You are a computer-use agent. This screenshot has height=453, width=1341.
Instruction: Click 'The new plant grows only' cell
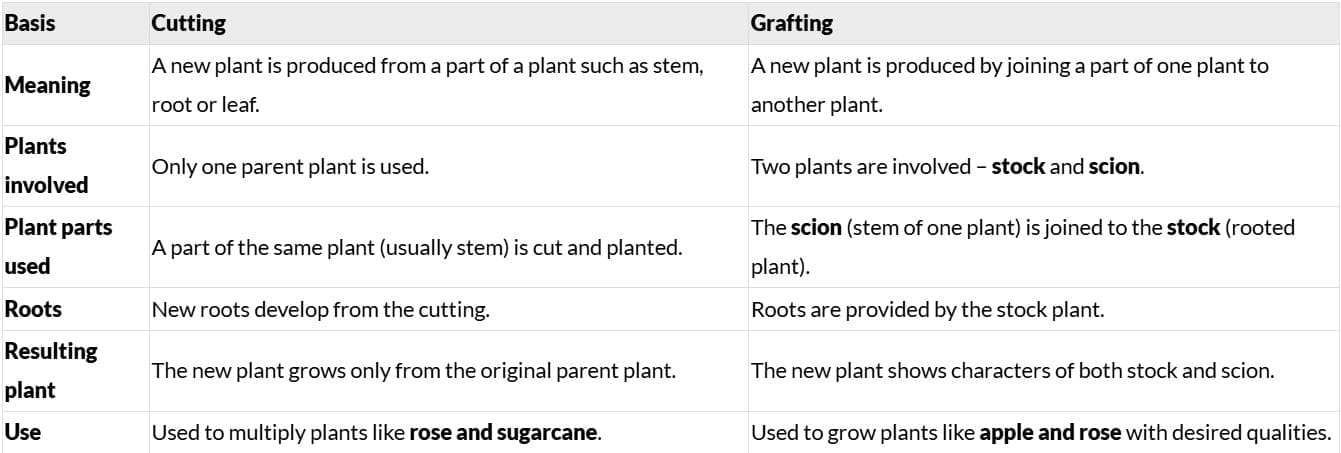coord(414,371)
